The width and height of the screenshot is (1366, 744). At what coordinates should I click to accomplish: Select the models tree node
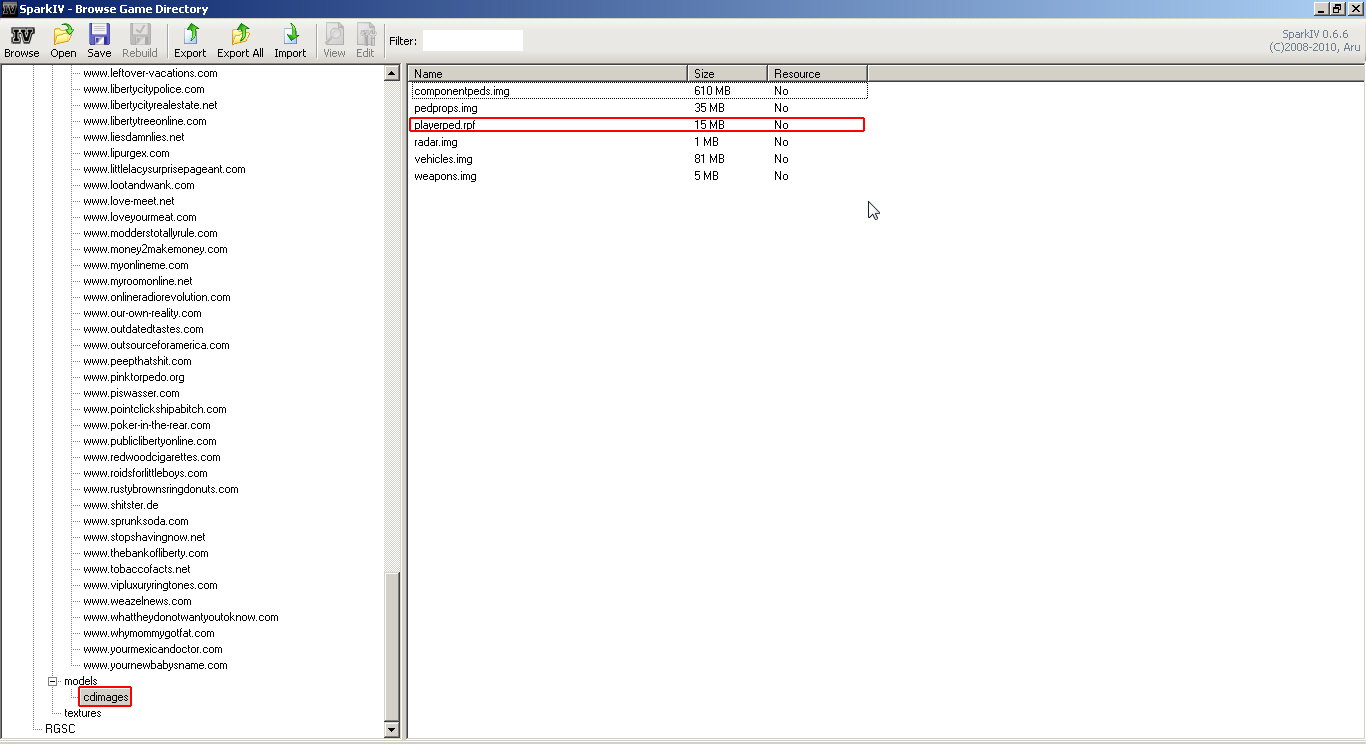click(x=81, y=681)
